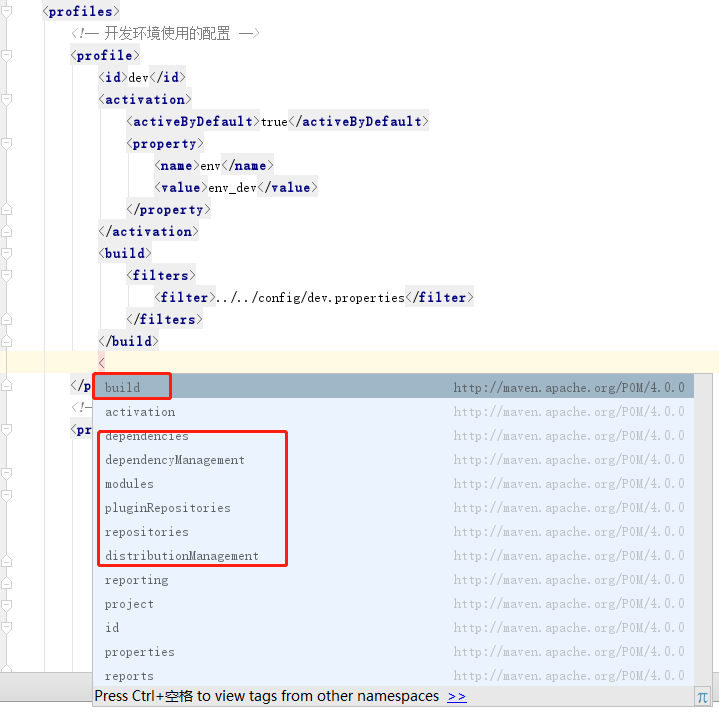
Task: Click the ../../config/dev.properties filter path
Action: [x=310, y=298]
